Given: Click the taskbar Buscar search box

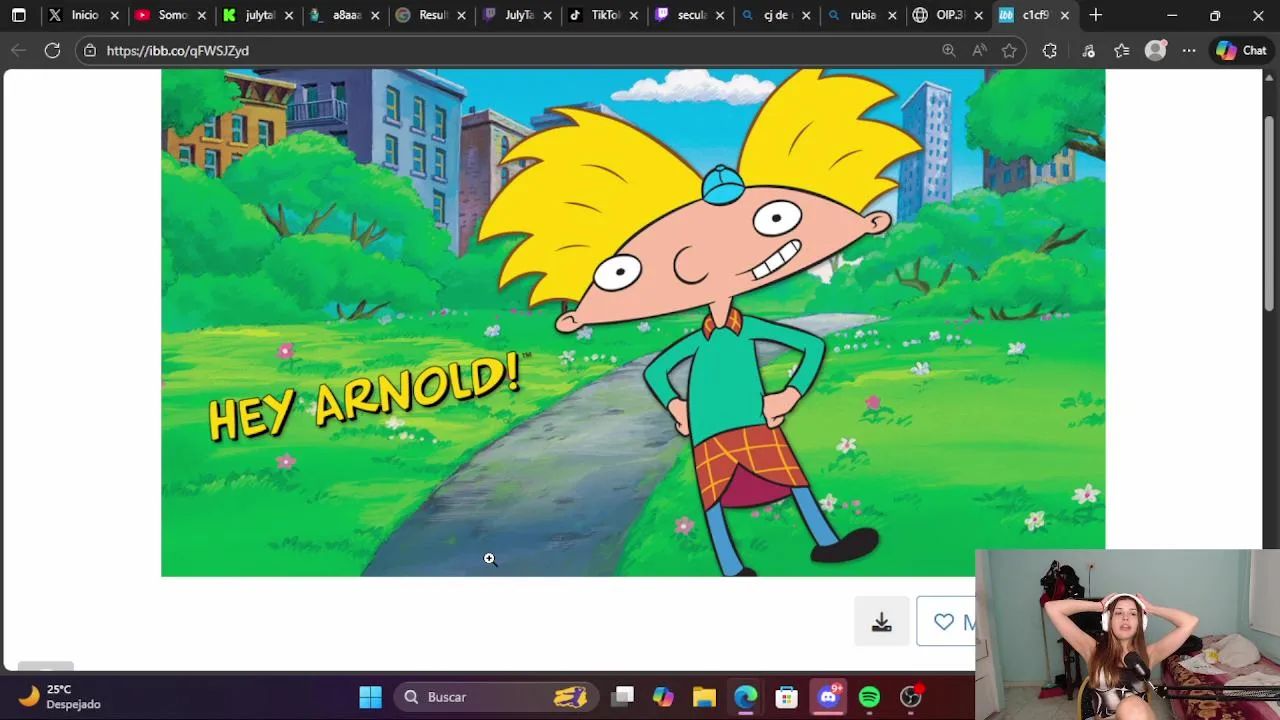Looking at the screenshot, I should [495, 696].
